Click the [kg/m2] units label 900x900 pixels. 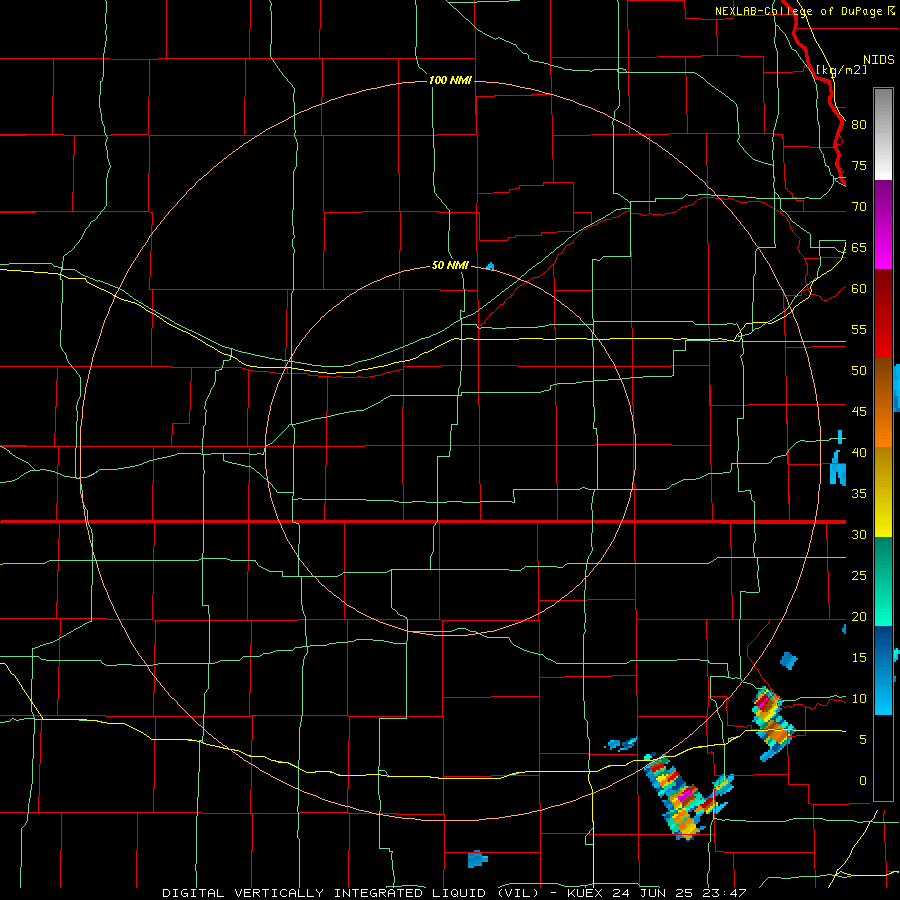point(841,70)
